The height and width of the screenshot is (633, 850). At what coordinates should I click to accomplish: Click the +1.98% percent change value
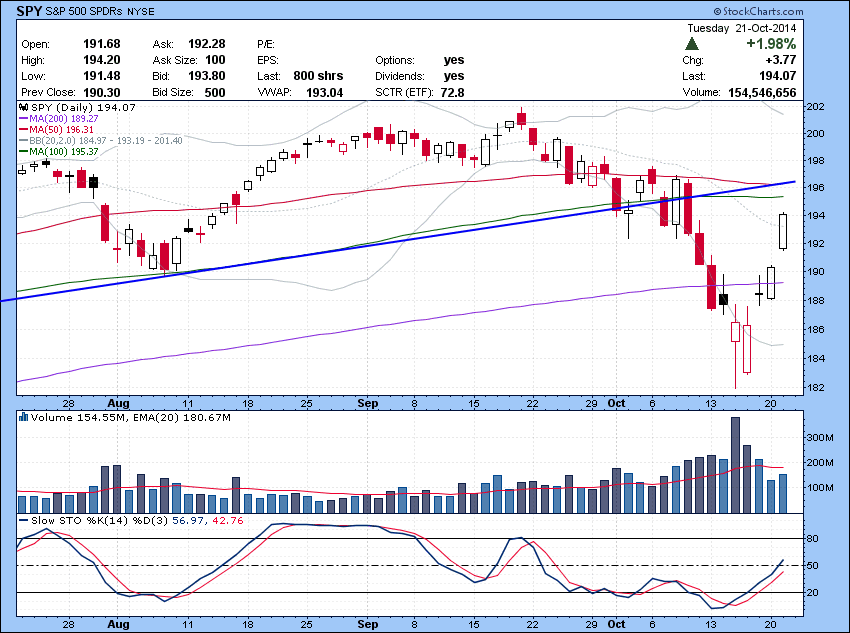pos(771,43)
